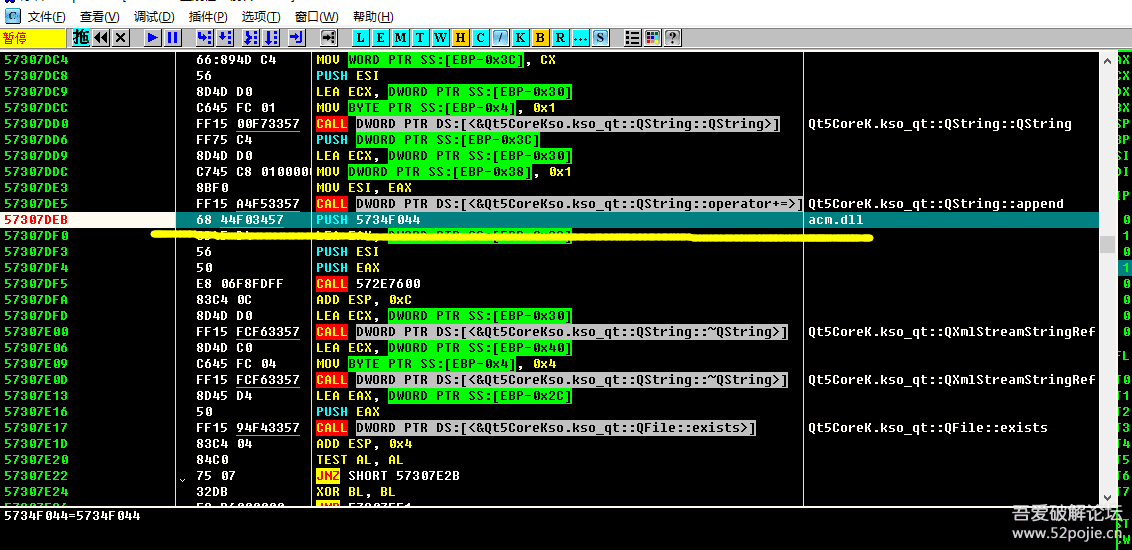
Task: Open the 调试 (Debug) menu
Action: pyautogui.click(x=153, y=17)
